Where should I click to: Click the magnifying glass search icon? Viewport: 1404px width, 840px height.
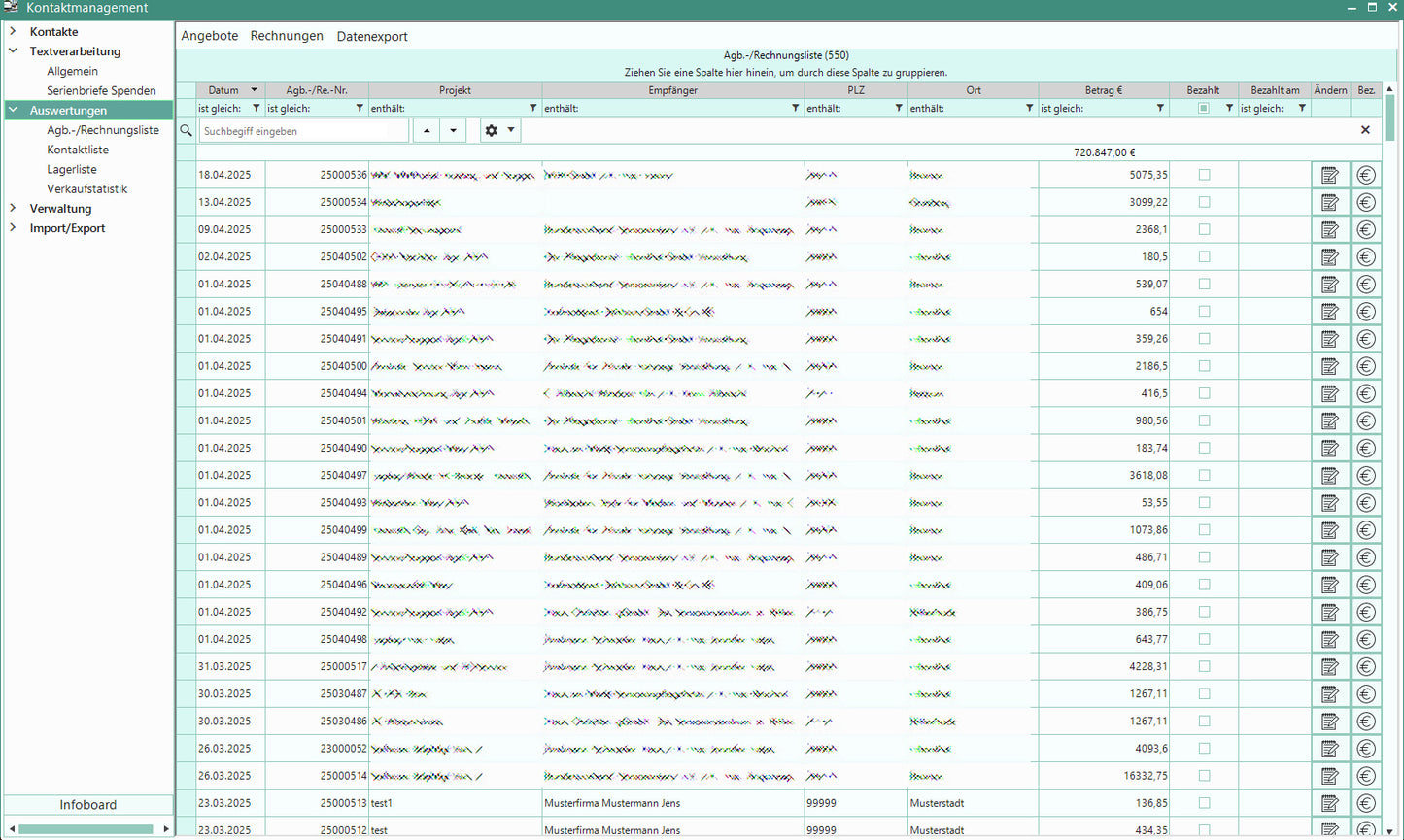[x=187, y=130]
